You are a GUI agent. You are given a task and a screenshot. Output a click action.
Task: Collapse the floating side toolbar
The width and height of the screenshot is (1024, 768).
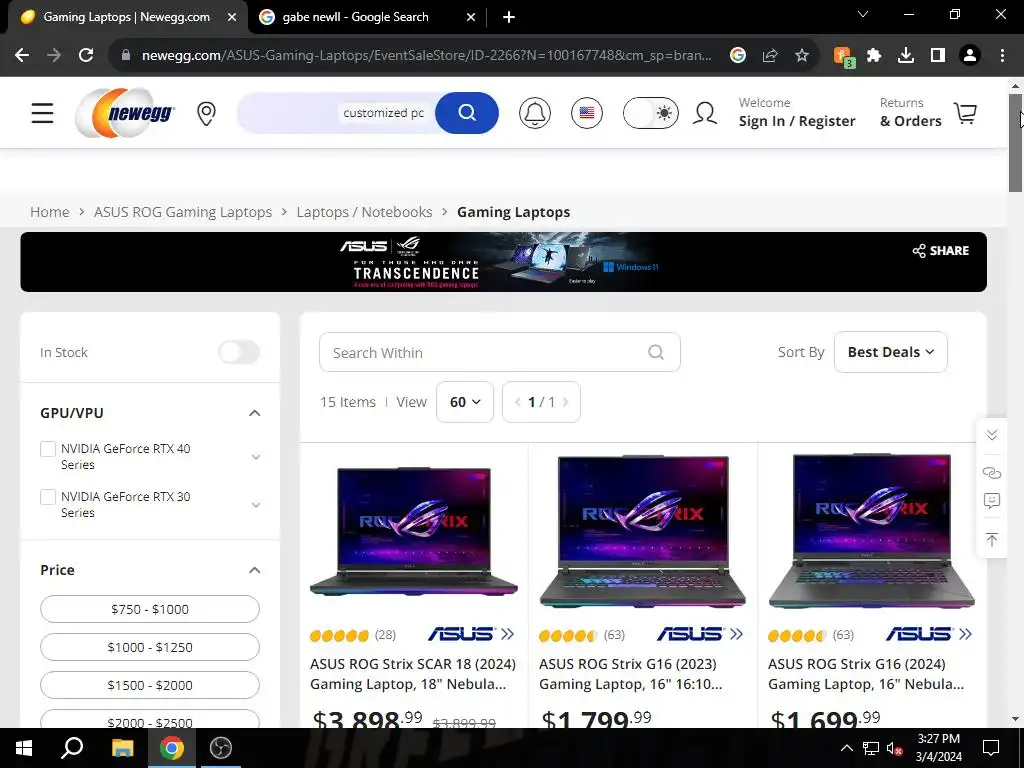(x=991, y=435)
